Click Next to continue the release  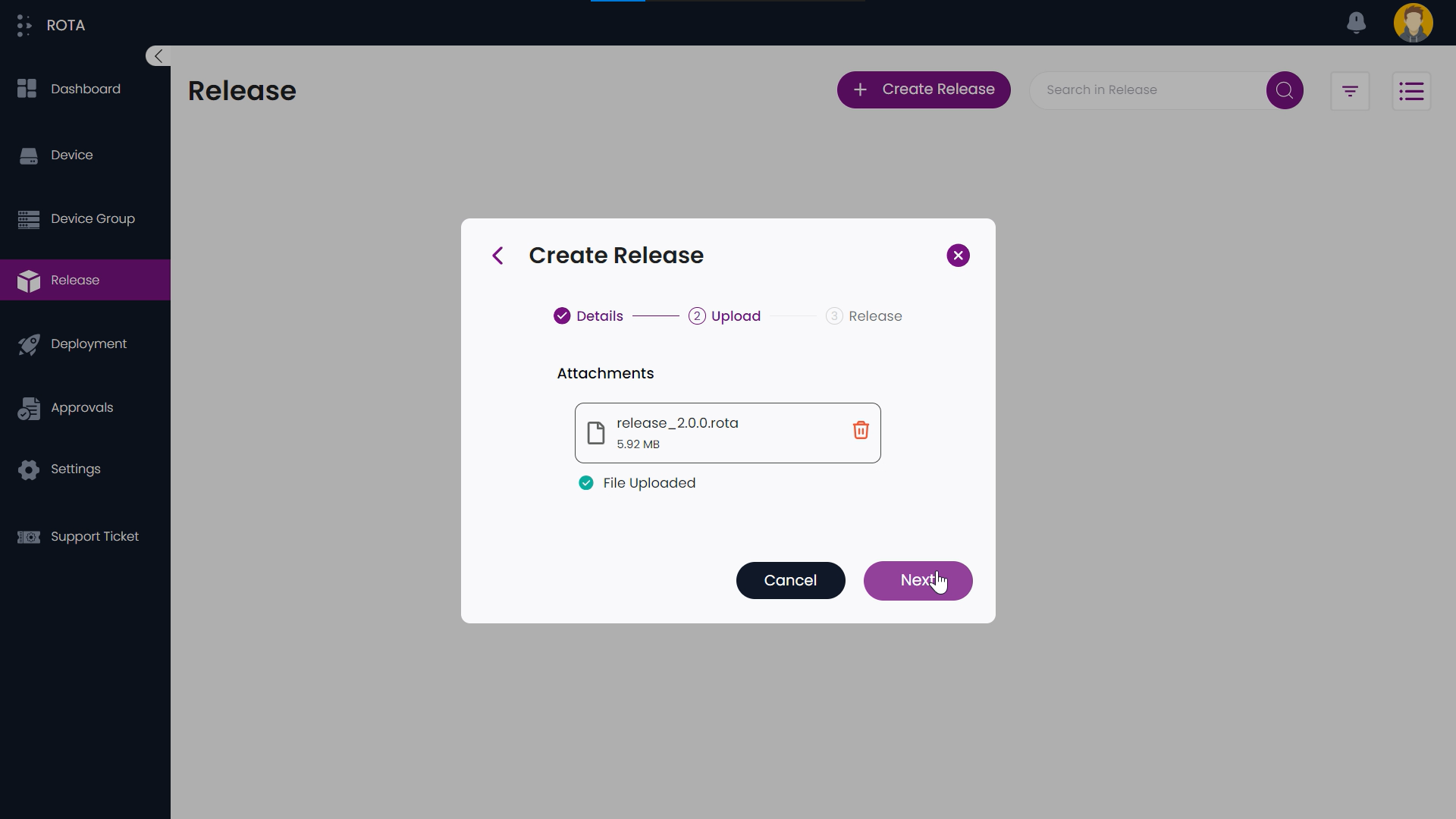point(918,580)
